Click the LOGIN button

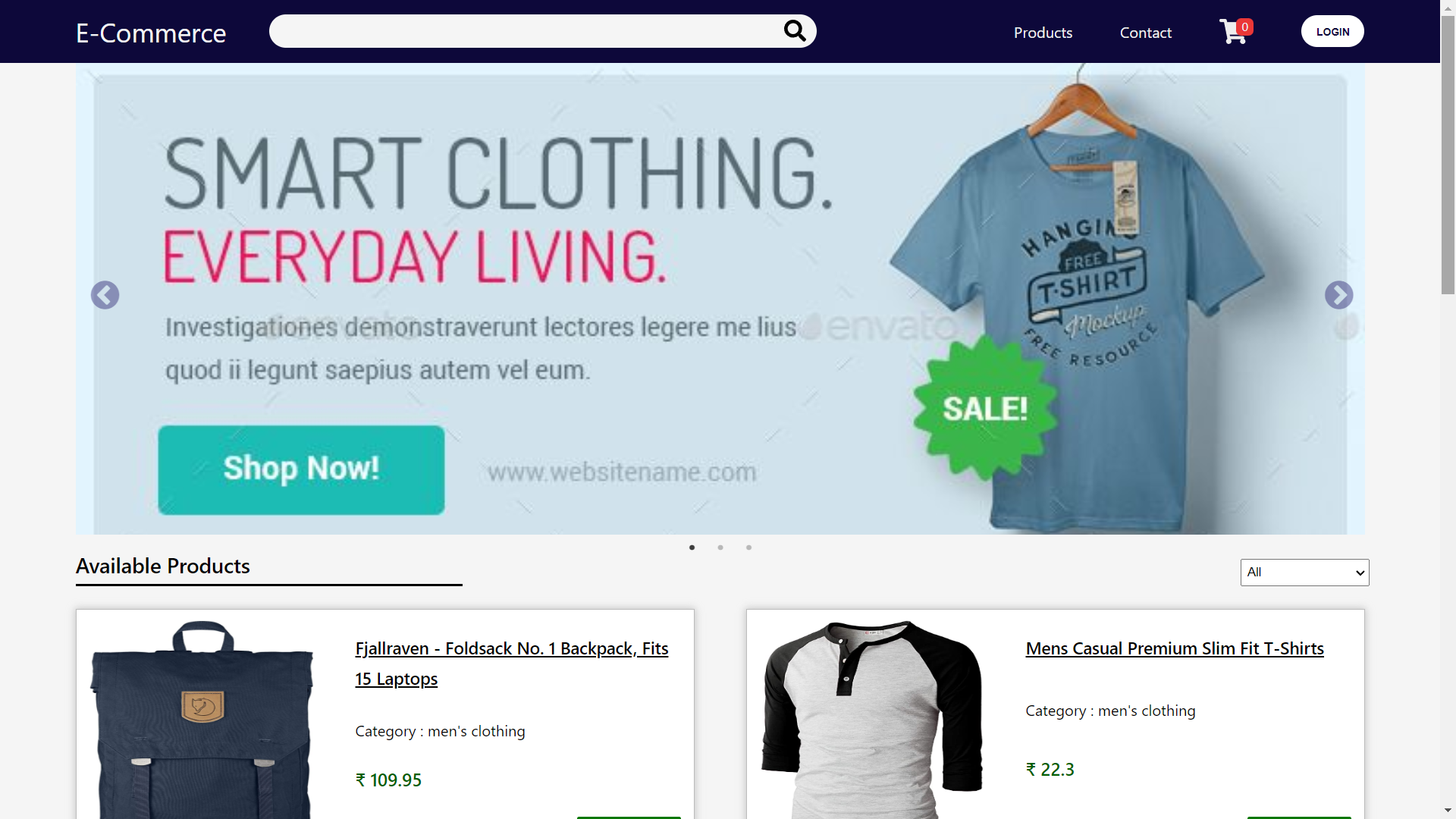pos(1332,31)
